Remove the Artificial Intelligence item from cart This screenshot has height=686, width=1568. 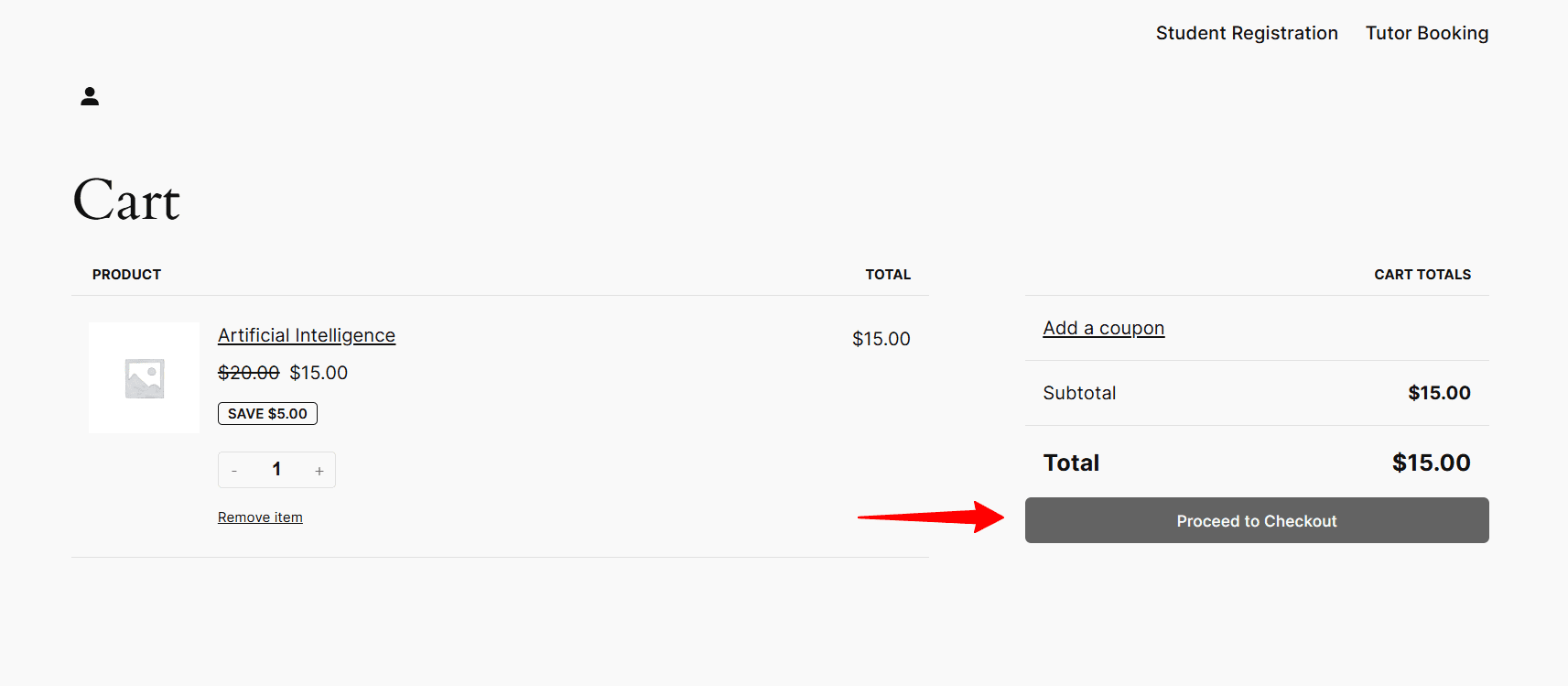(x=260, y=517)
